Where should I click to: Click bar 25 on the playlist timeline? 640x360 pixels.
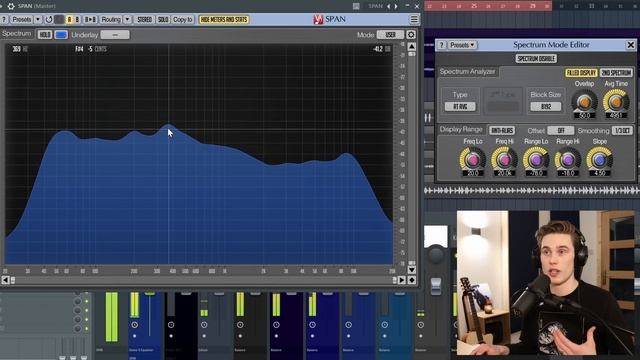tap(474, 6)
